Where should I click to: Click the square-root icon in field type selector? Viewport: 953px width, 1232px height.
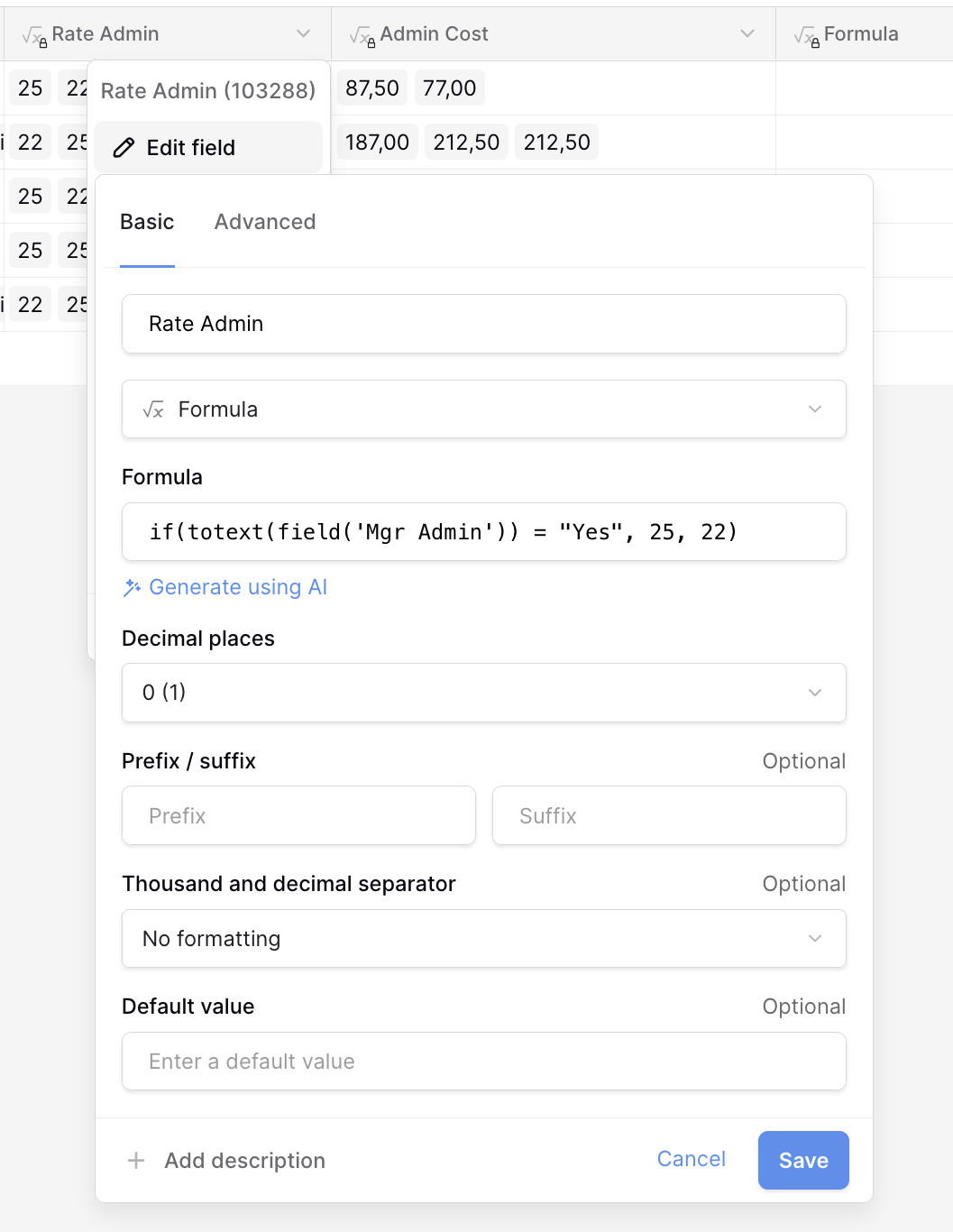pyautogui.click(x=153, y=410)
